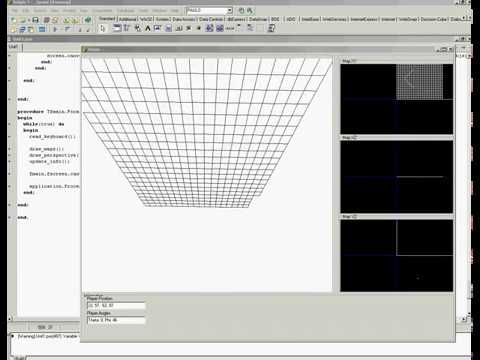The width and height of the screenshot is (480, 360).
Task: Select the pointer arrow in component palette
Action: click(103, 28)
